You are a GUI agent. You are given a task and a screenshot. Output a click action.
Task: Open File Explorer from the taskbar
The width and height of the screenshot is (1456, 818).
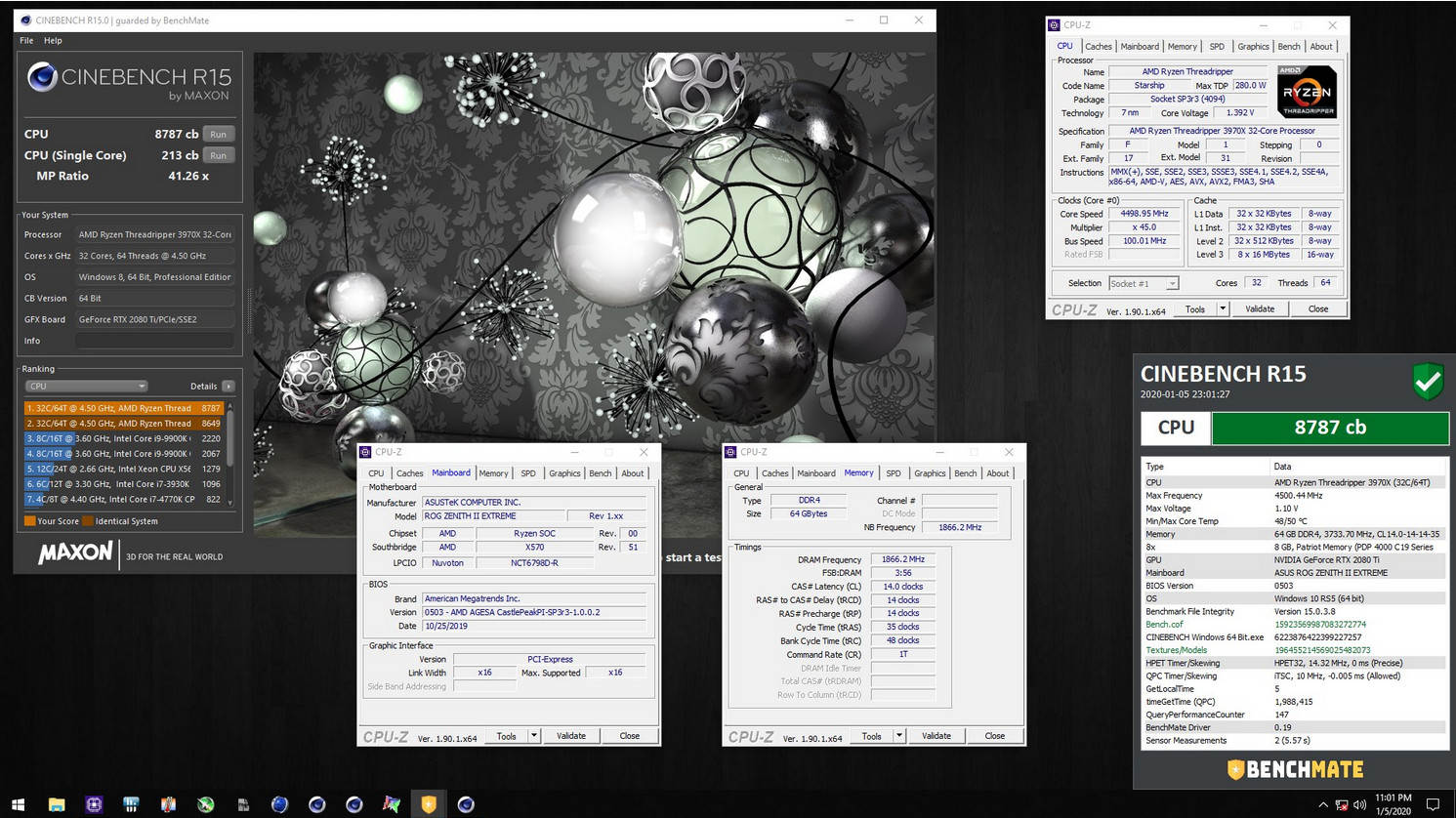57,804
